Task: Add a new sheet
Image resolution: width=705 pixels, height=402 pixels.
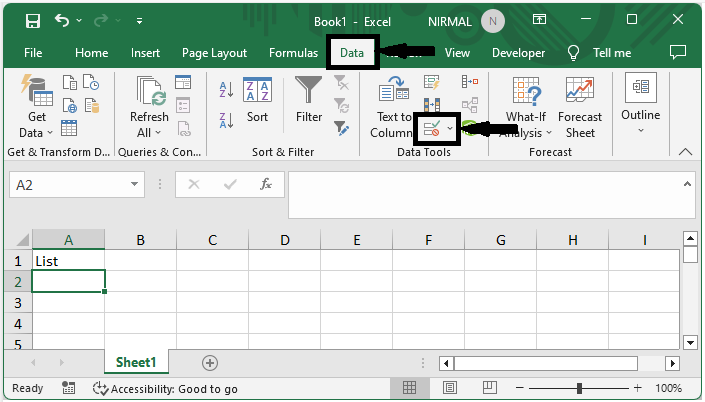Action: coord(209,362)
